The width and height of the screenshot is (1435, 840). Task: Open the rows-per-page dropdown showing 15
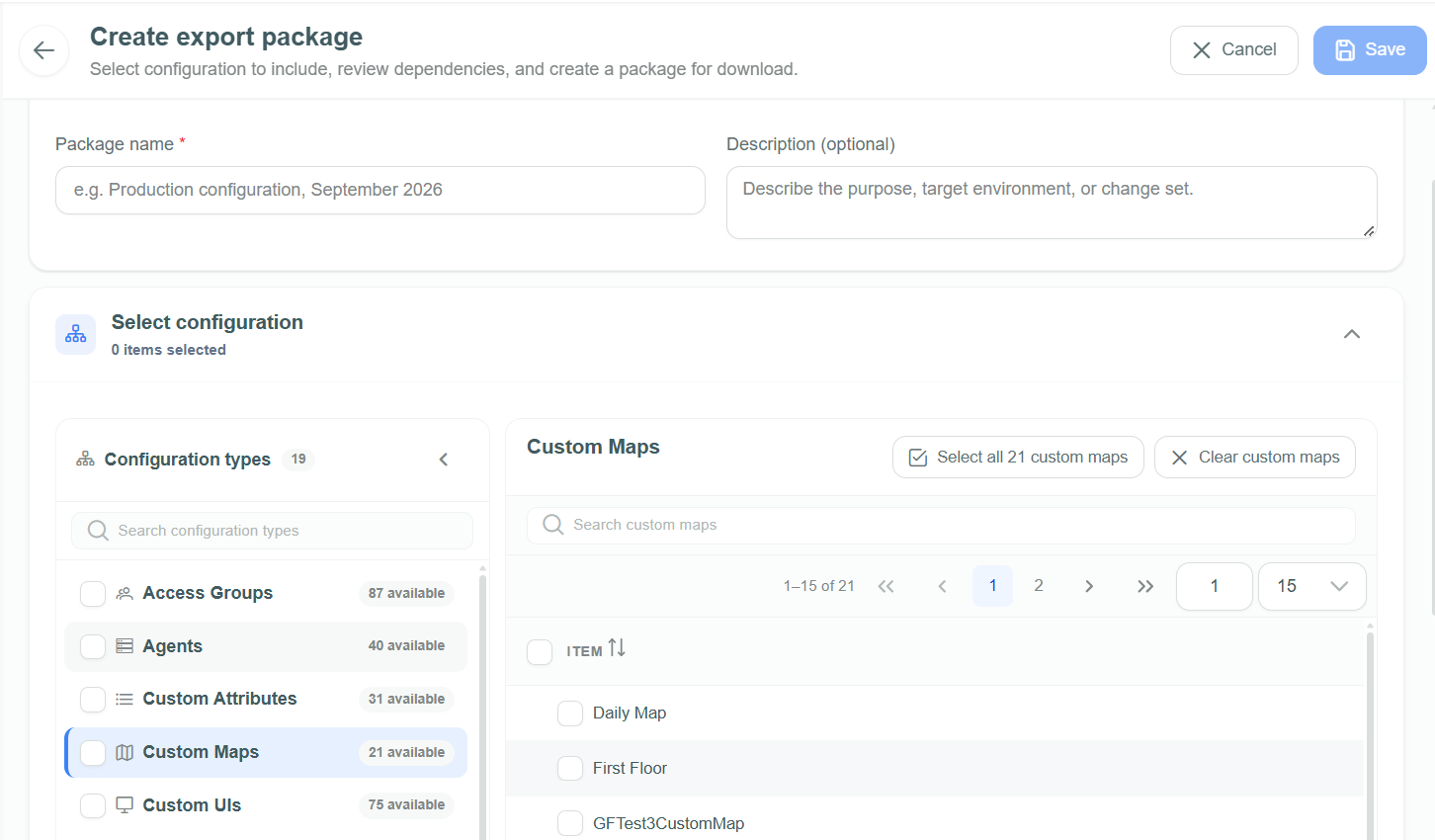click(1312, 586)
